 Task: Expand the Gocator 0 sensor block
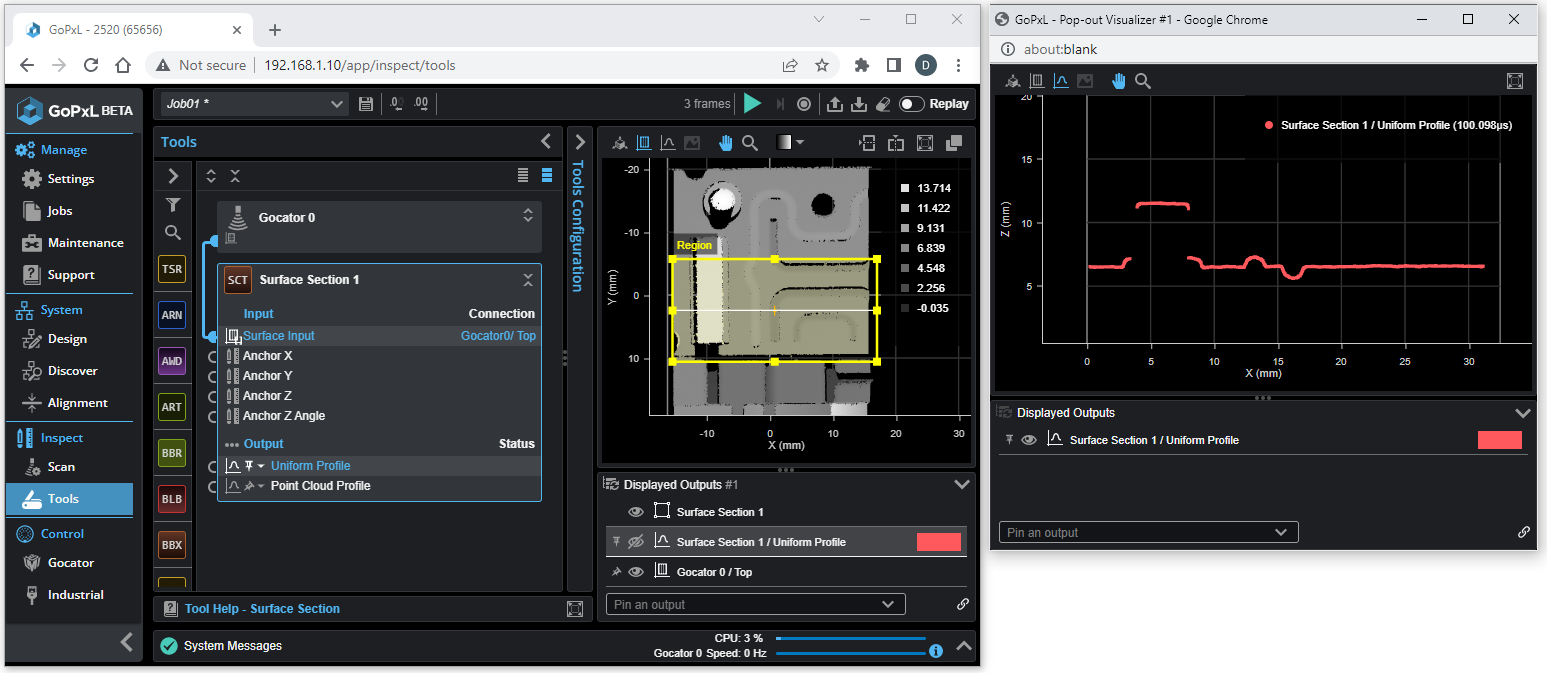[x=528, y=216]
